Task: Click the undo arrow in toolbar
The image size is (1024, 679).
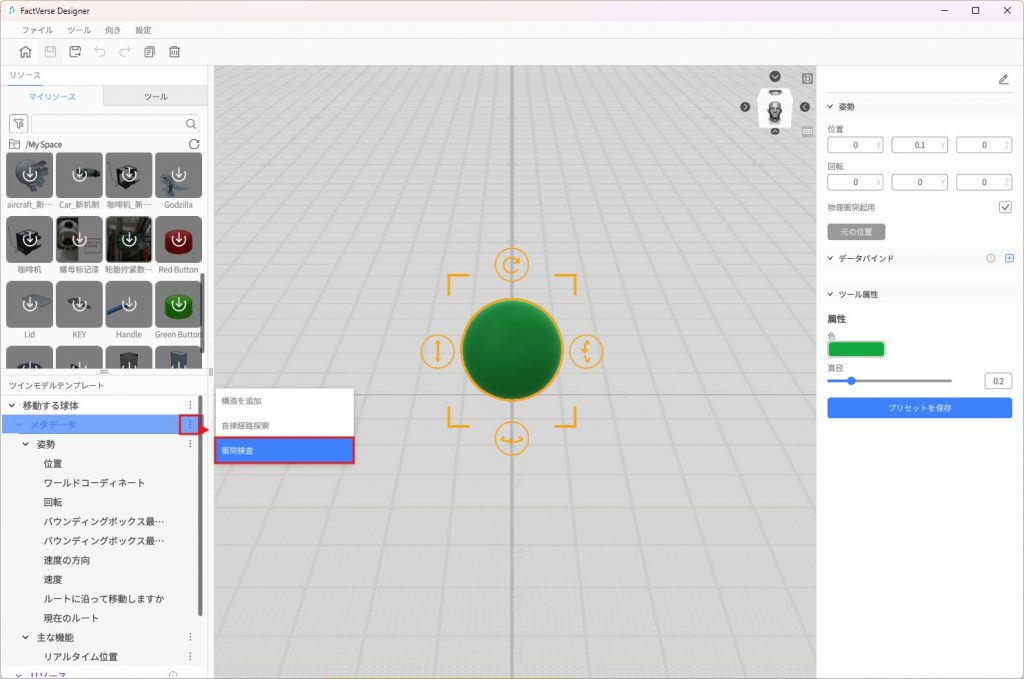Action: click(x=100, y=52)
